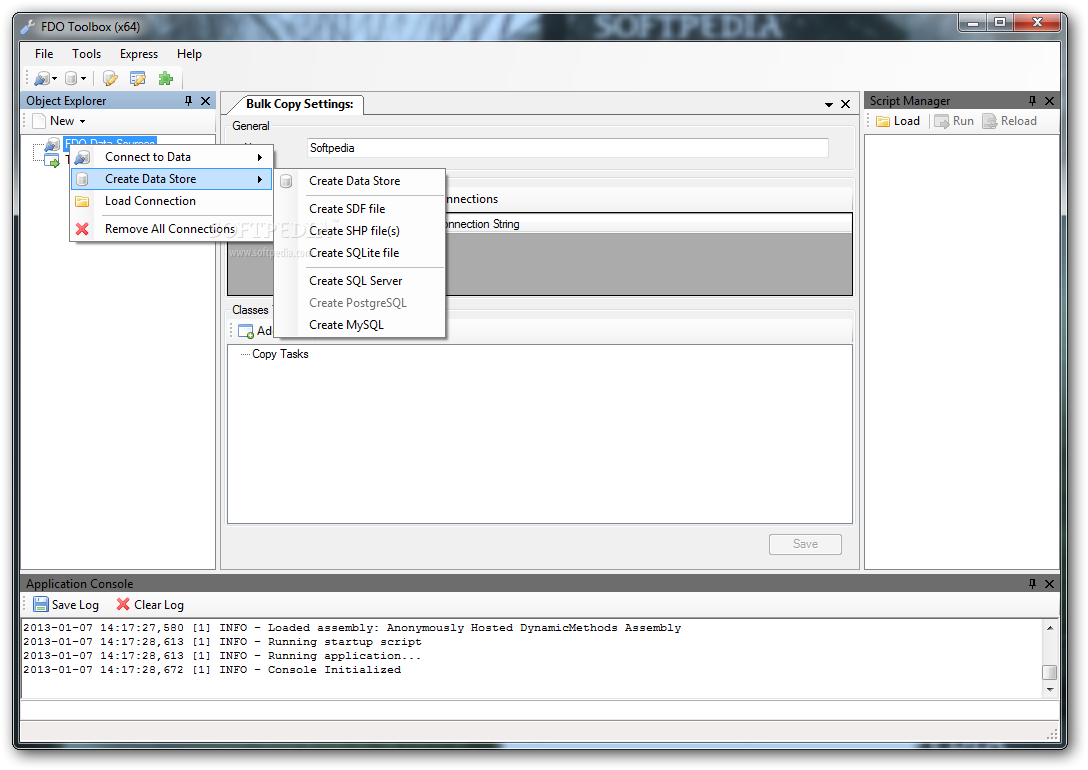1088x770 pixels.
Task: Click the red X Remove All Connections icon
Action: point(82,229)
